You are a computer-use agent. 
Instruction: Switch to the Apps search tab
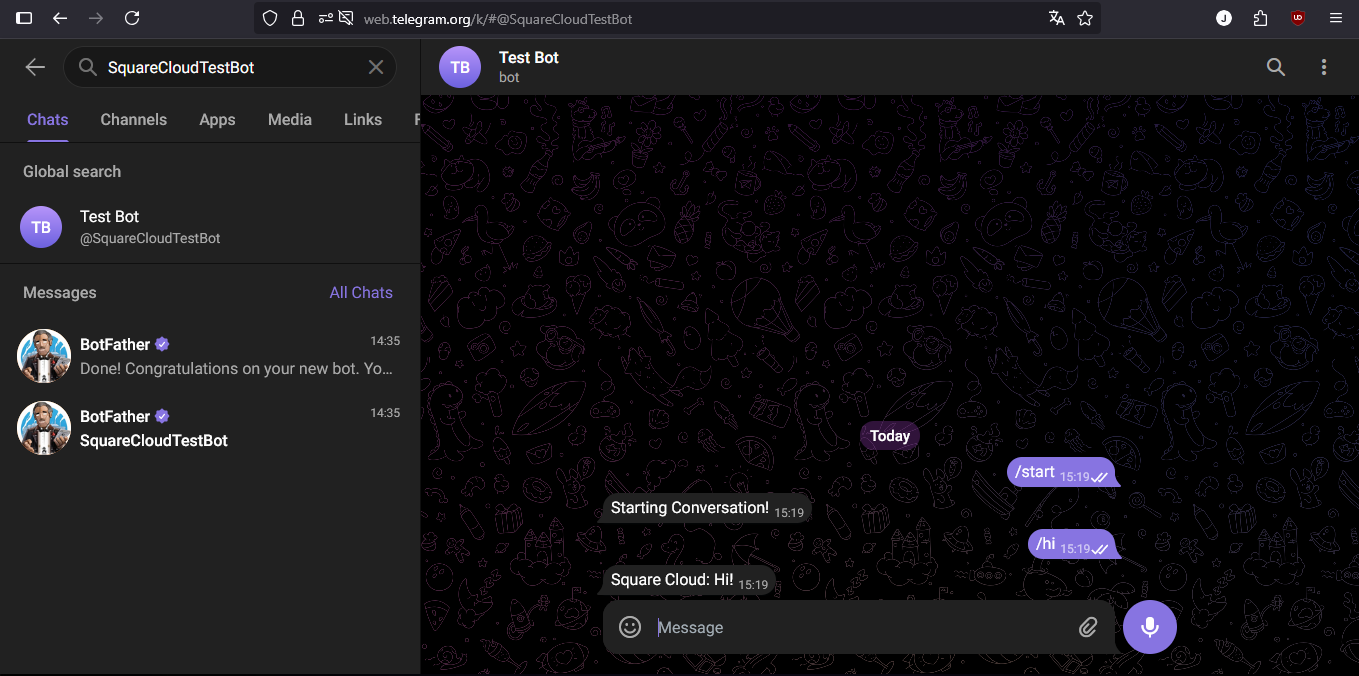[217, 119]
